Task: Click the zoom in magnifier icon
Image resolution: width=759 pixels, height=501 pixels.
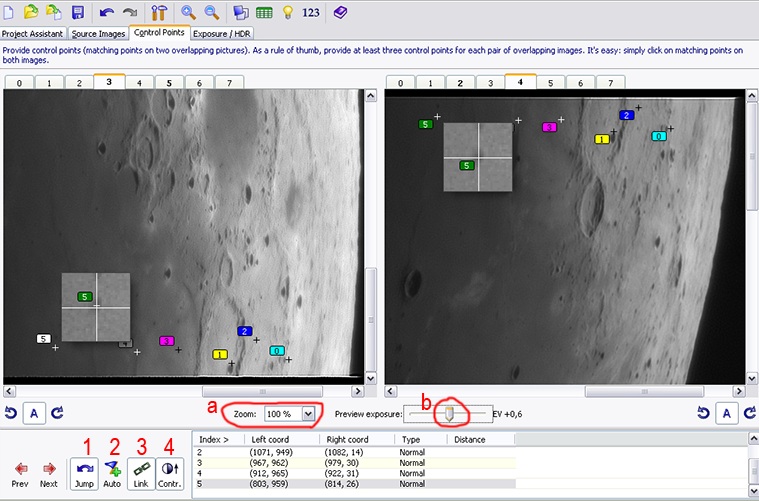Action: 188,12
